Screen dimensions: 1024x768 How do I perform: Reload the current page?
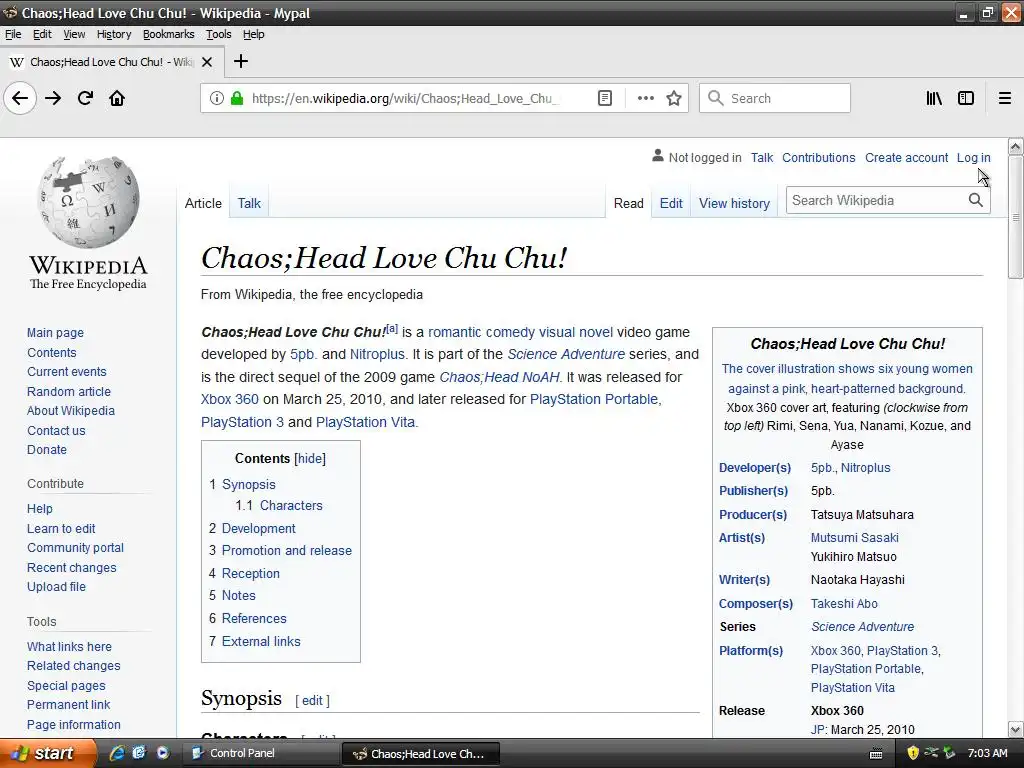(x=85, y=99)
